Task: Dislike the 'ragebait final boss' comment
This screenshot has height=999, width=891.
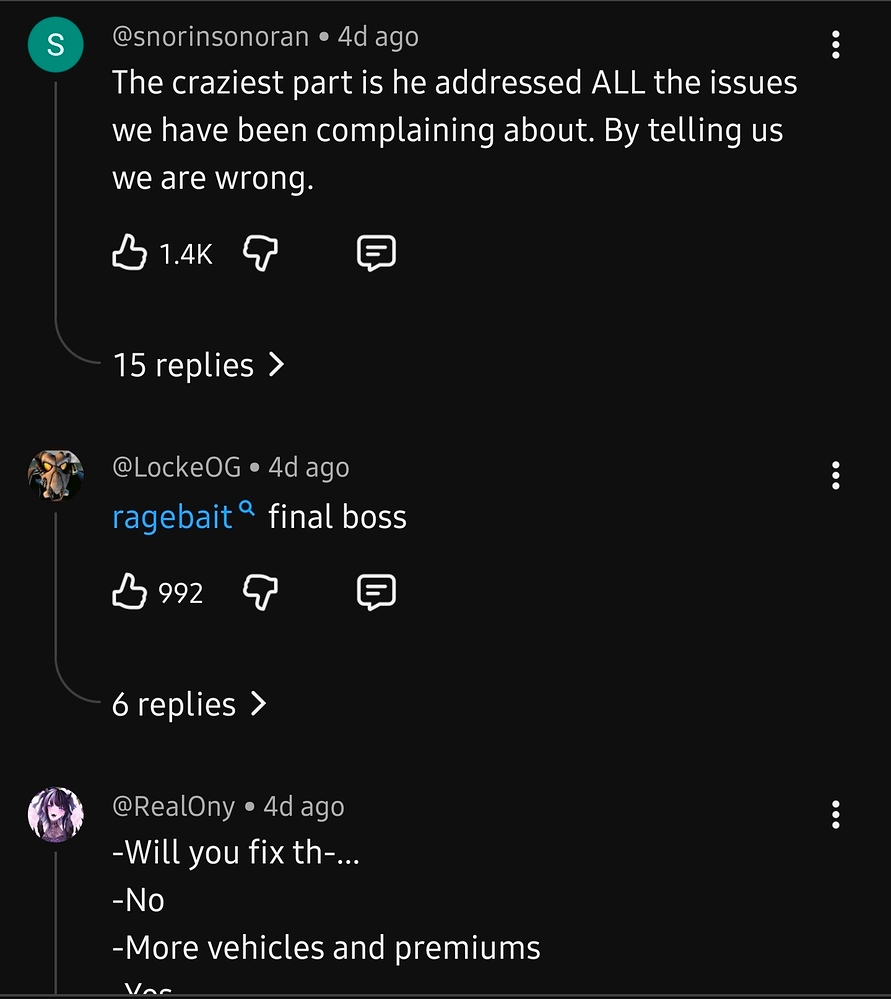Action: pyautogui.click(x=259, y=592)
